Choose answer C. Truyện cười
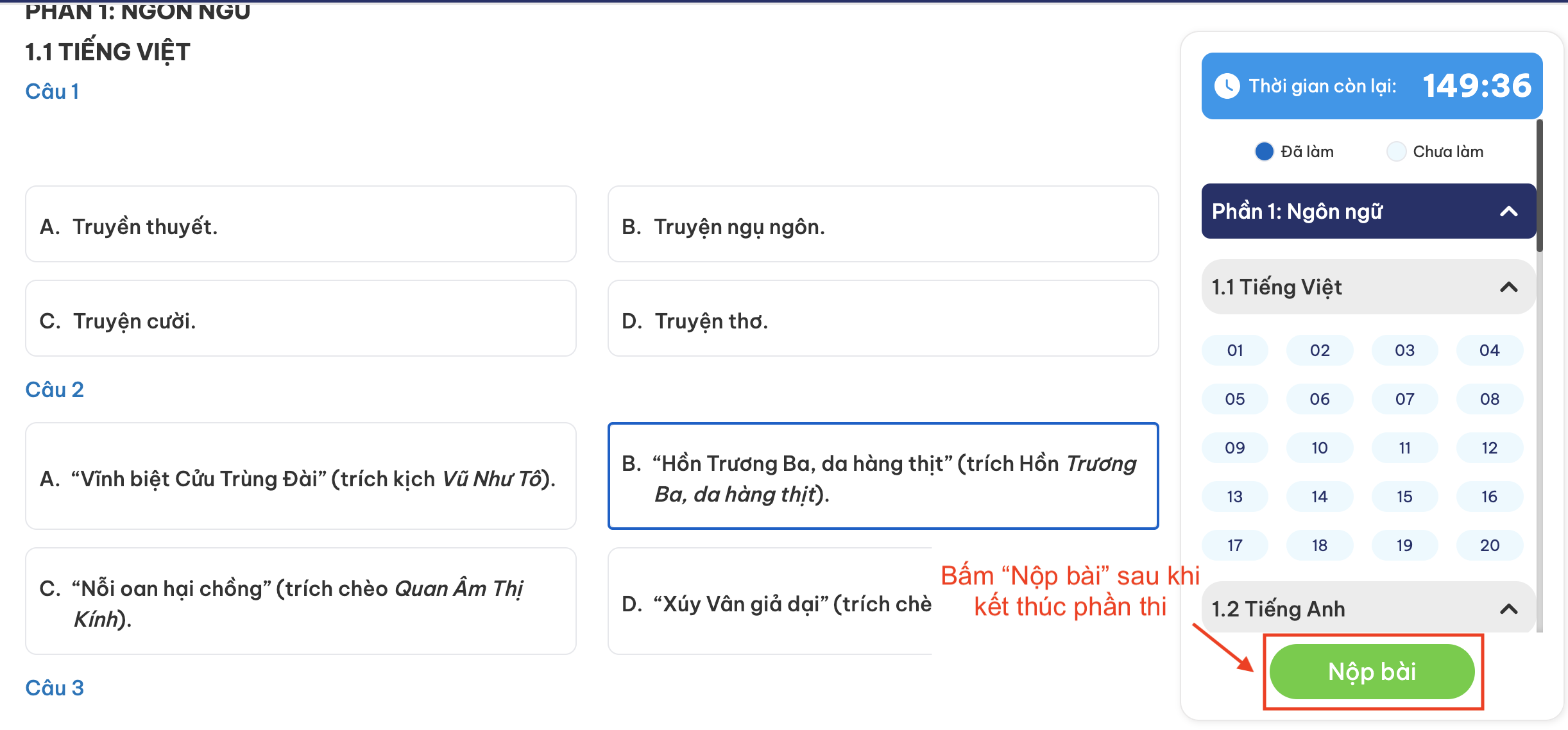1568x730 pixels. [300, 319]
